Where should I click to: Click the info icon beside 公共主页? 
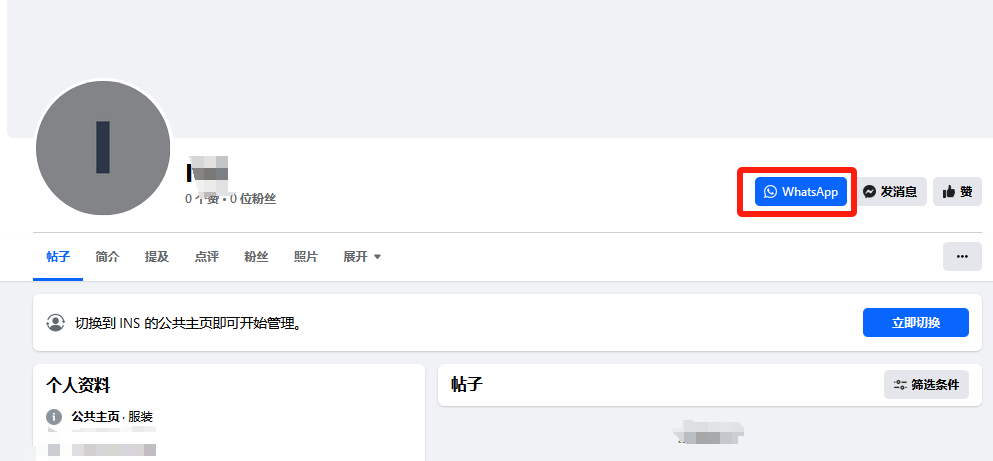click(54, 417)
